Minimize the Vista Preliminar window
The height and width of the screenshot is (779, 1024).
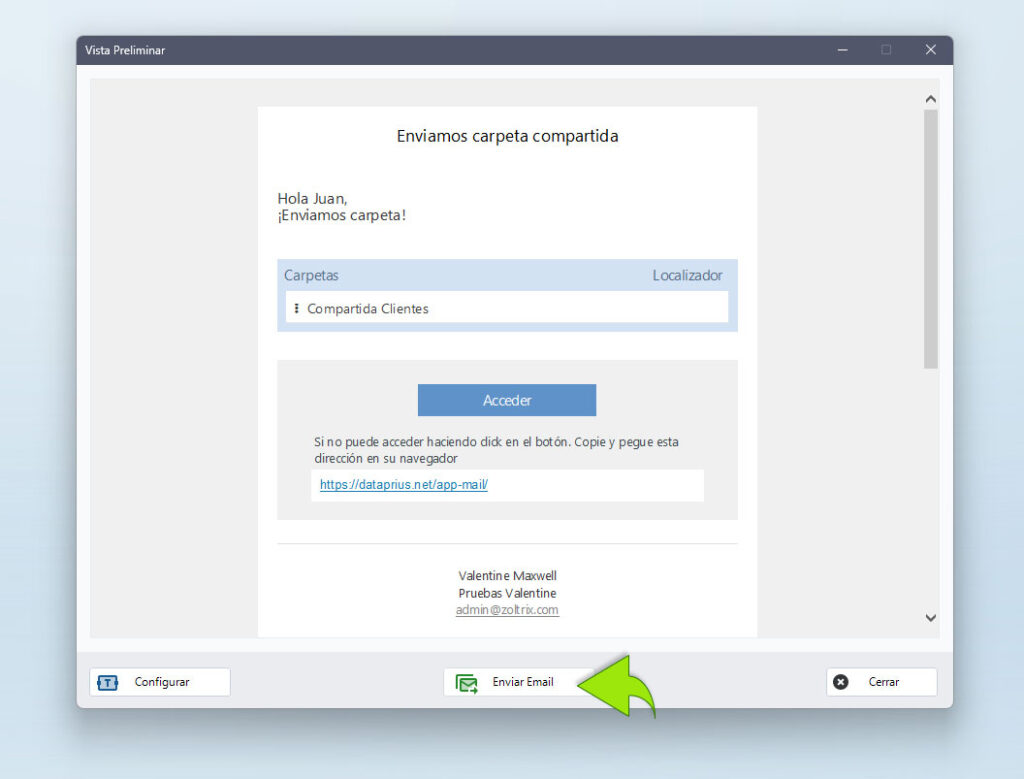click(841, 50)
